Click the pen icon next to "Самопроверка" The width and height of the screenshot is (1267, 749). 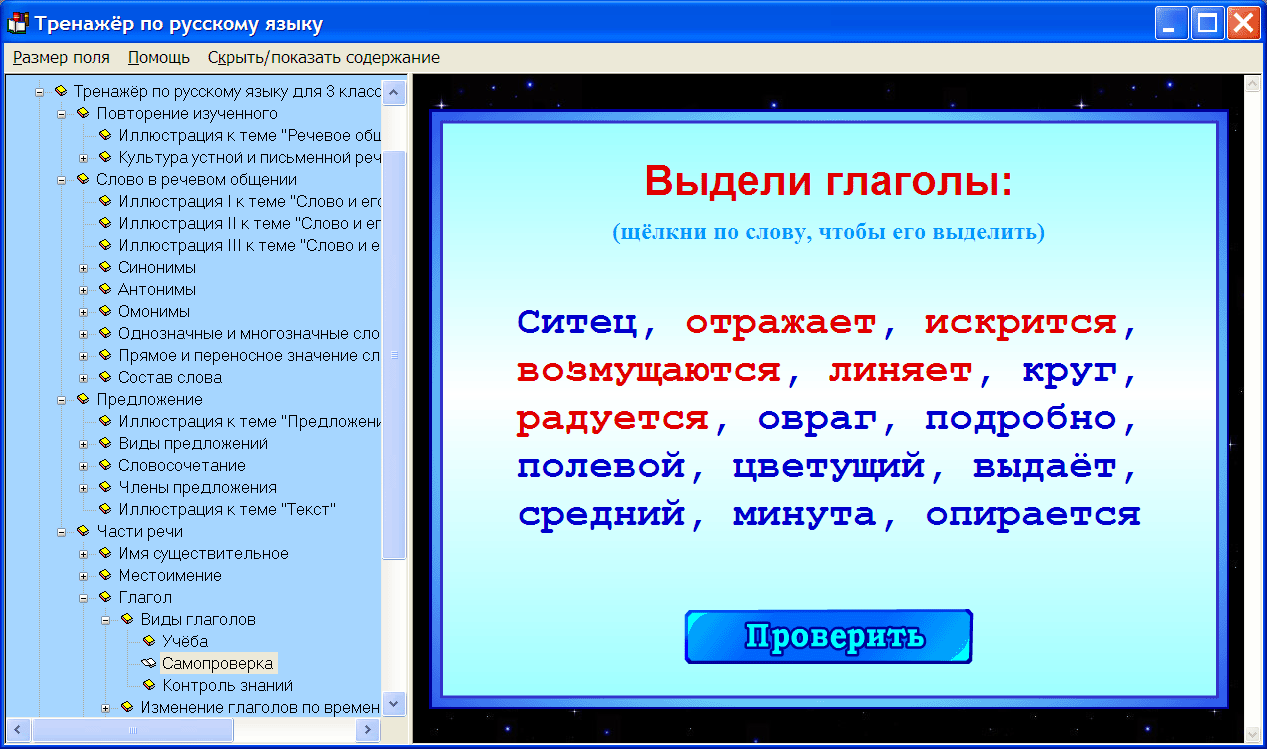[147, 663]
